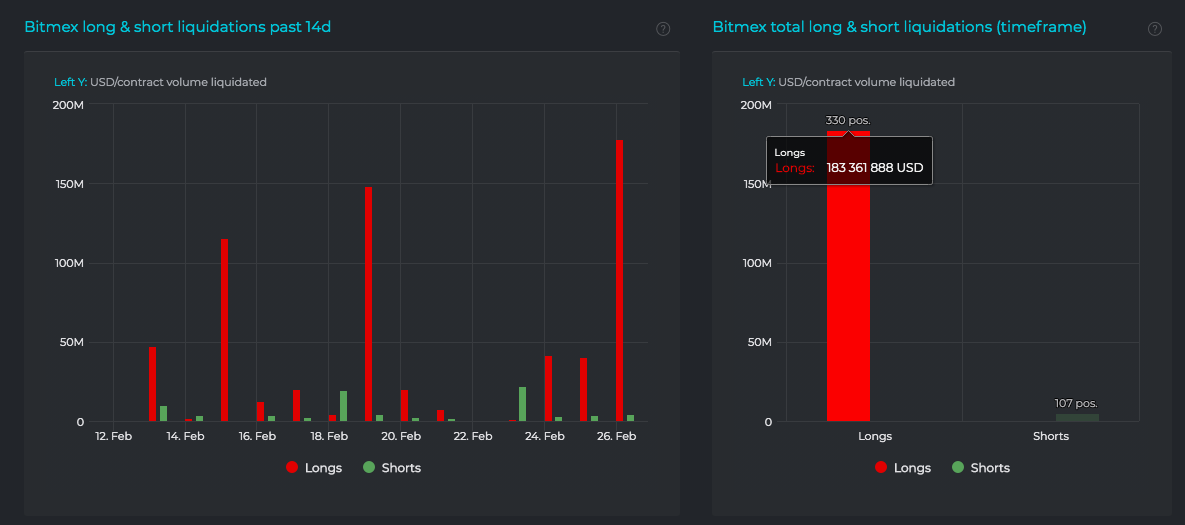
Task: Click the red Longs bar on 25 Feb near 40M
Action: tap(583, 390)
